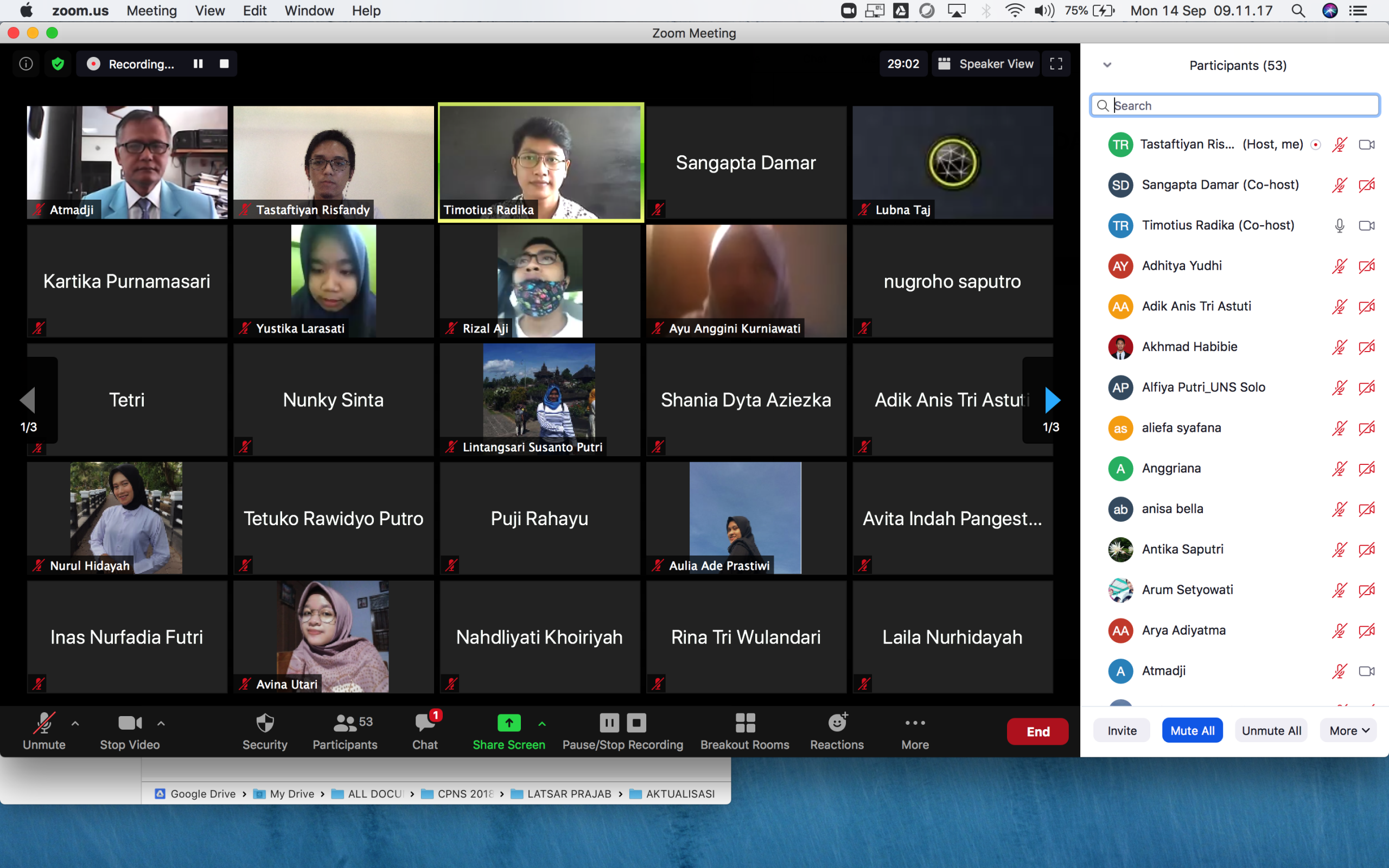
Task: Open the zoom.us application menu
Action: click(x=80, y=11)
